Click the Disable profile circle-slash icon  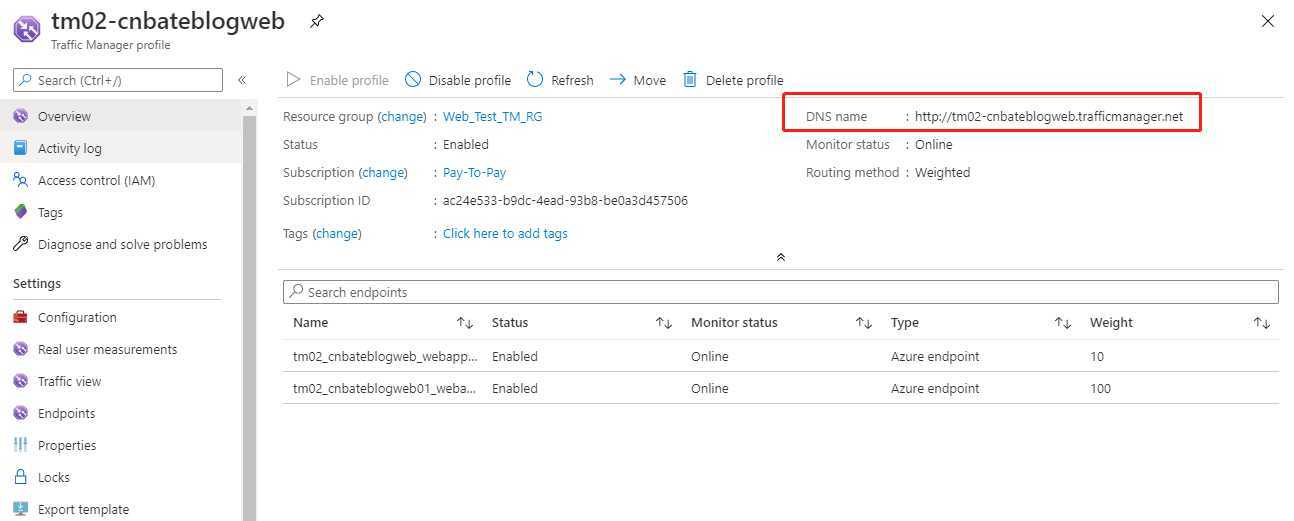coord(413,79)
